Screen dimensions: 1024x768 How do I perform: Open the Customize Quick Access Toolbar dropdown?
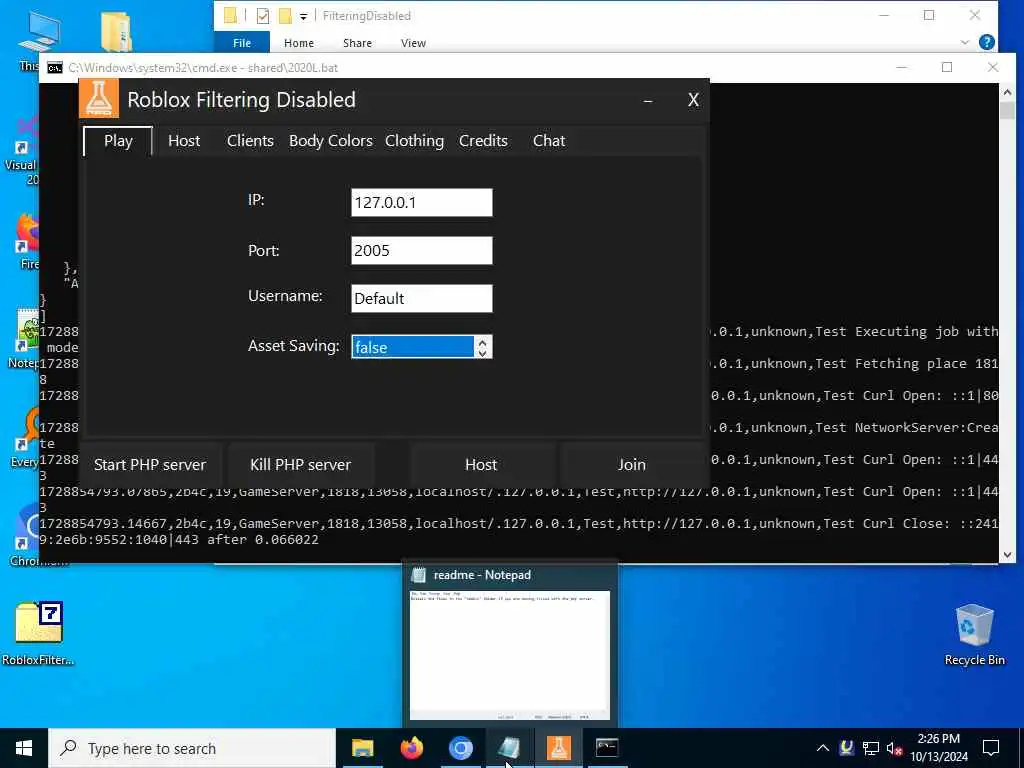coord(304,16)
